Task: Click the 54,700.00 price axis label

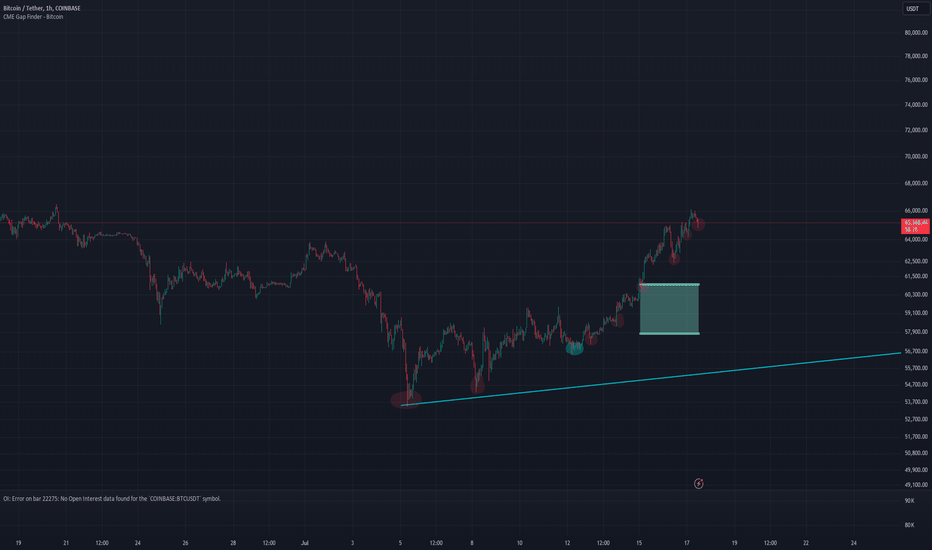Action: [916, 385]
